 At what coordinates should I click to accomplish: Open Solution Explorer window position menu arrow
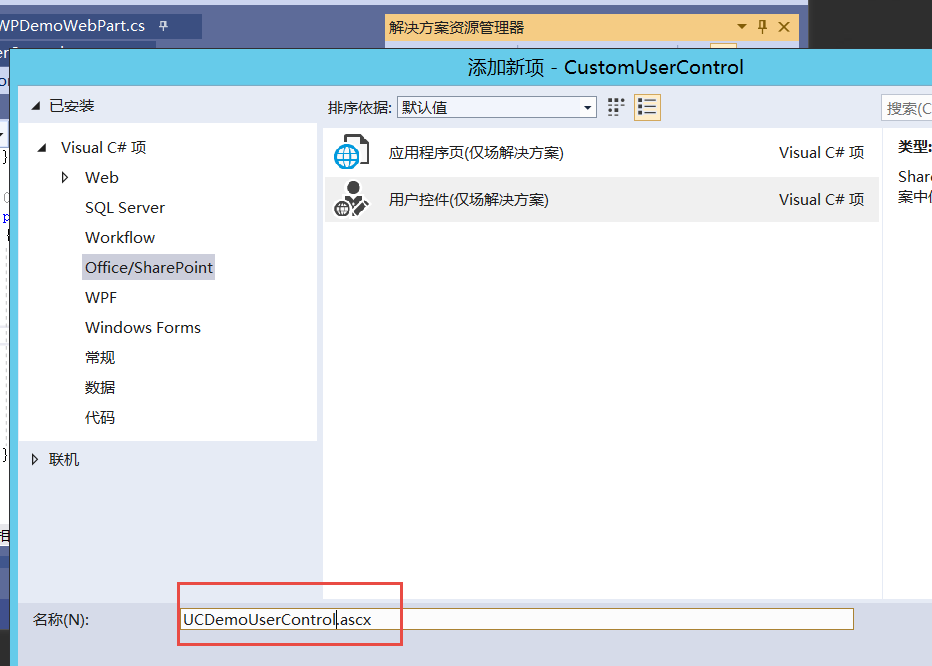[x=742, y=27]
